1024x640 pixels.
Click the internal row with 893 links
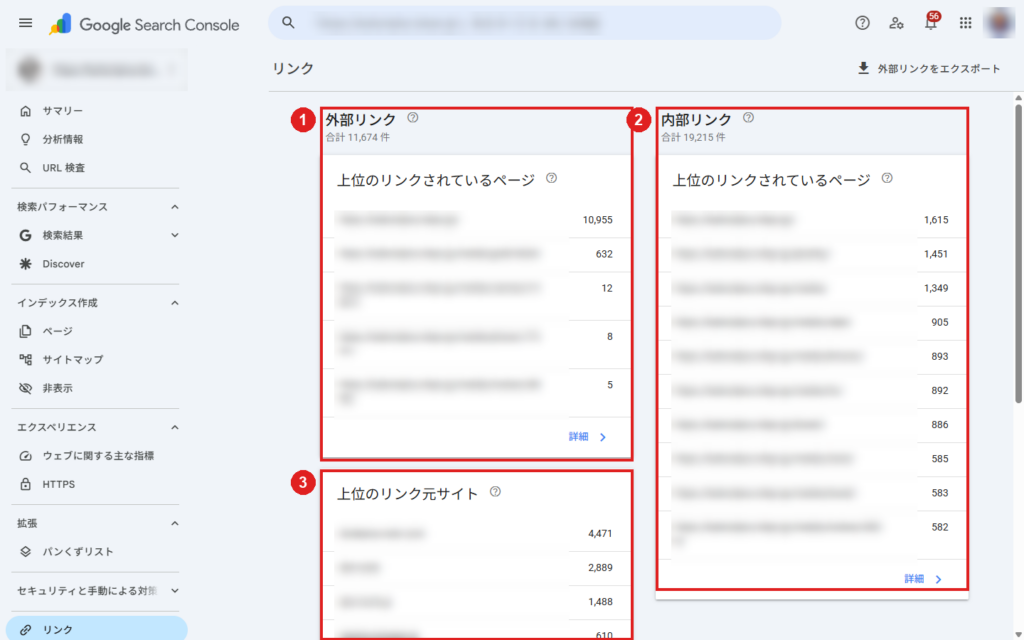812,357
